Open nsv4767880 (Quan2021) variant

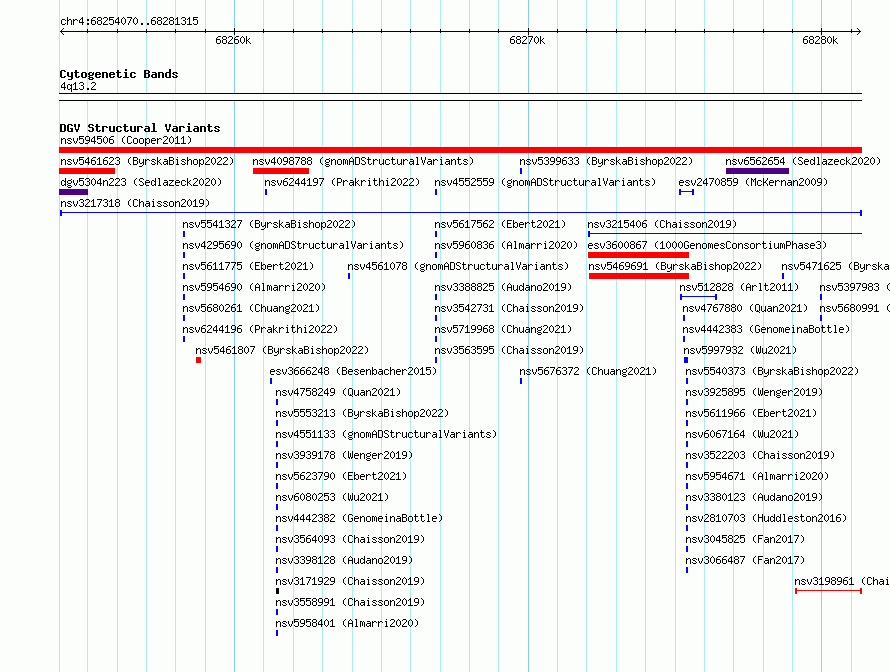tap(745, 308)
